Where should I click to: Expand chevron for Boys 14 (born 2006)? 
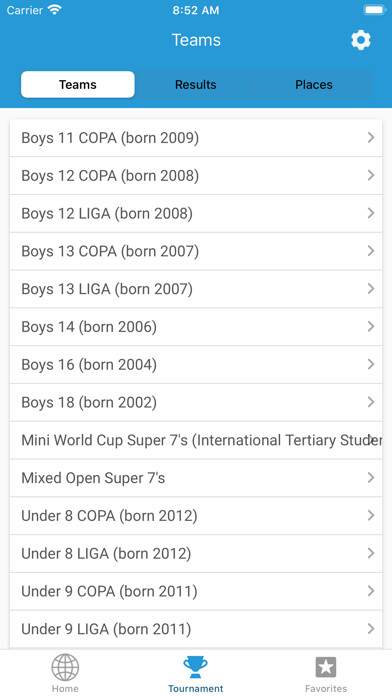(x=371, y=327)
